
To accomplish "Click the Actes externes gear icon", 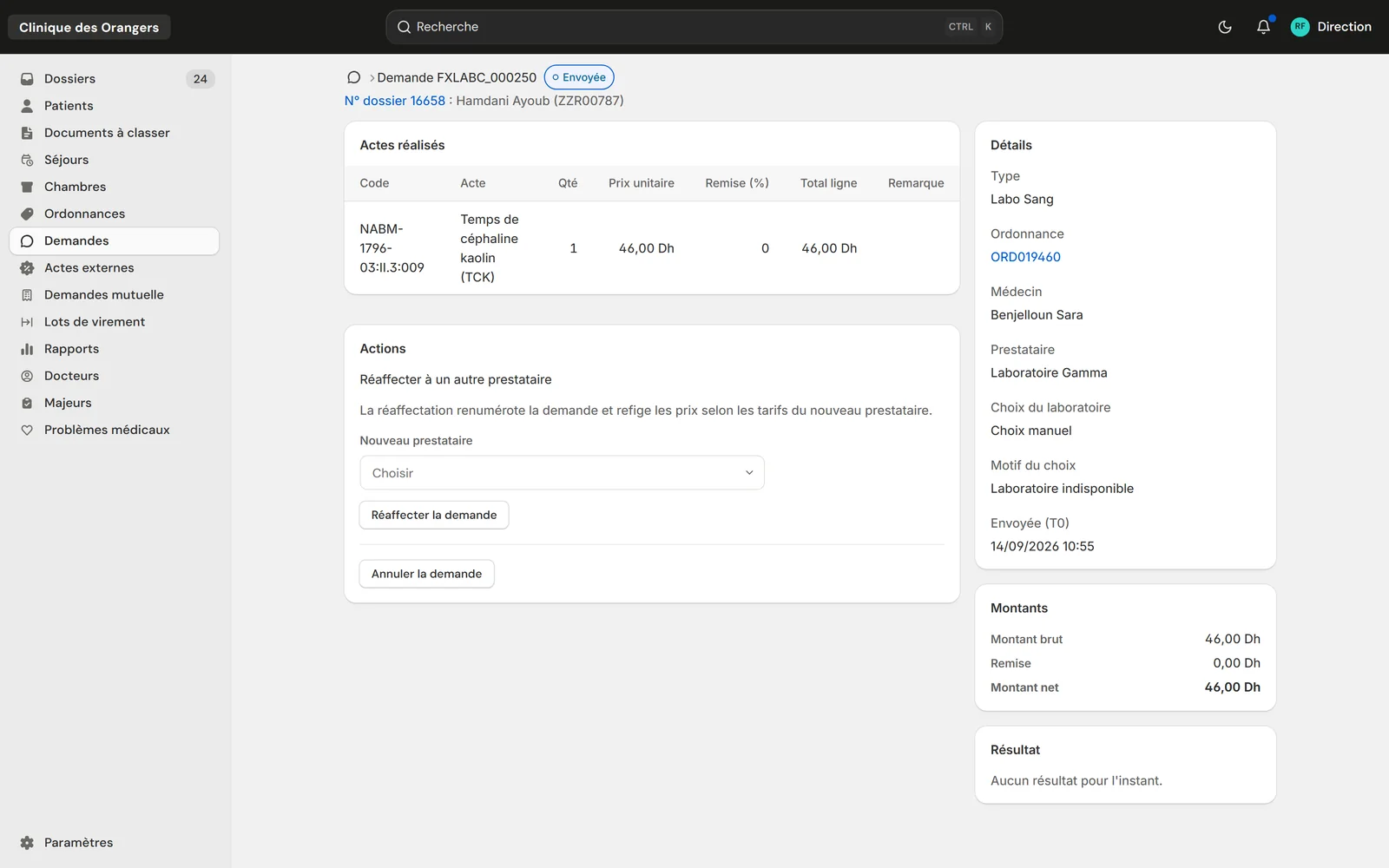I will [27, 268].
